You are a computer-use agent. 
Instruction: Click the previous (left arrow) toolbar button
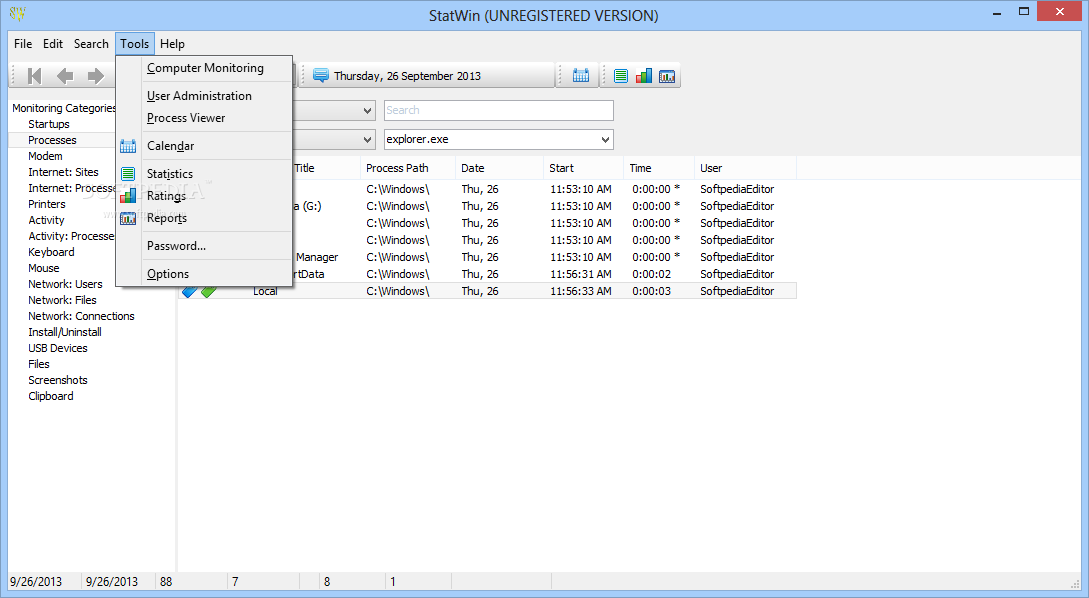(65, 76)
